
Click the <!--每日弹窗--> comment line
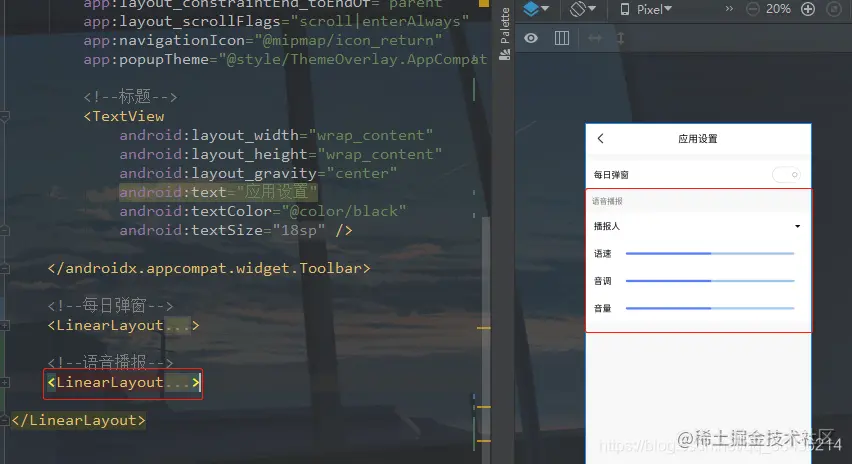tap(110, 306)
